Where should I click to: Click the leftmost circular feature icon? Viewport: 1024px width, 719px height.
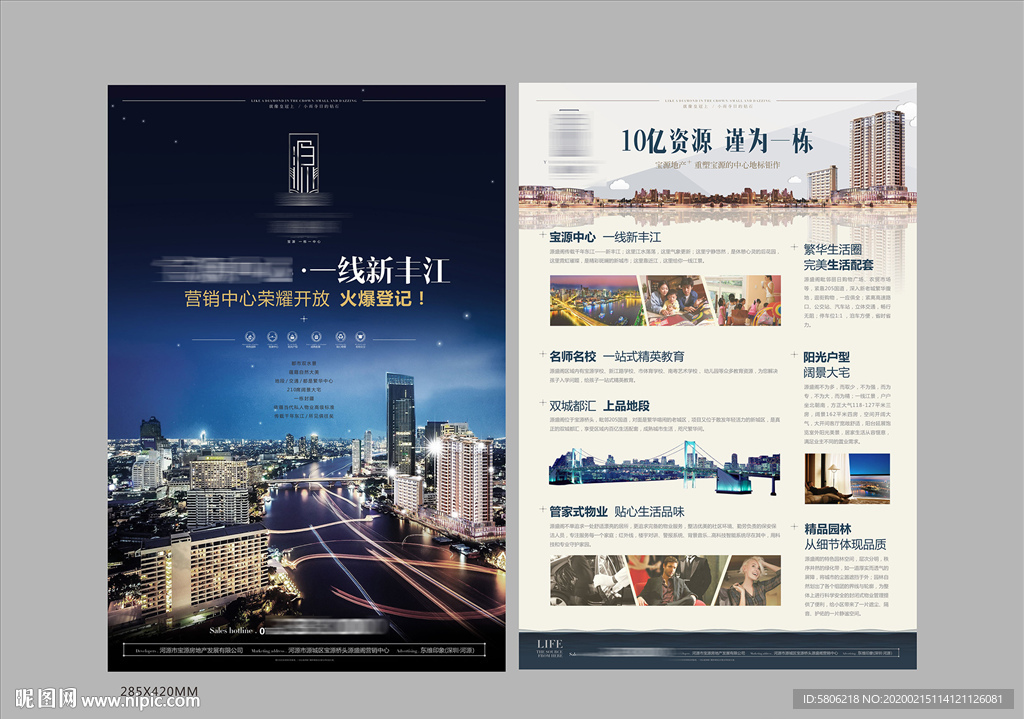coord(250,337)
